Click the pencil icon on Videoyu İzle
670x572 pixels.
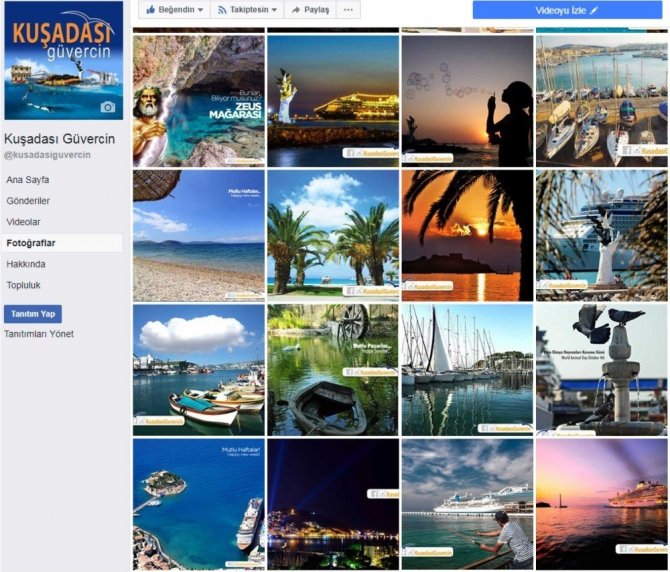(x=594, y=10)
